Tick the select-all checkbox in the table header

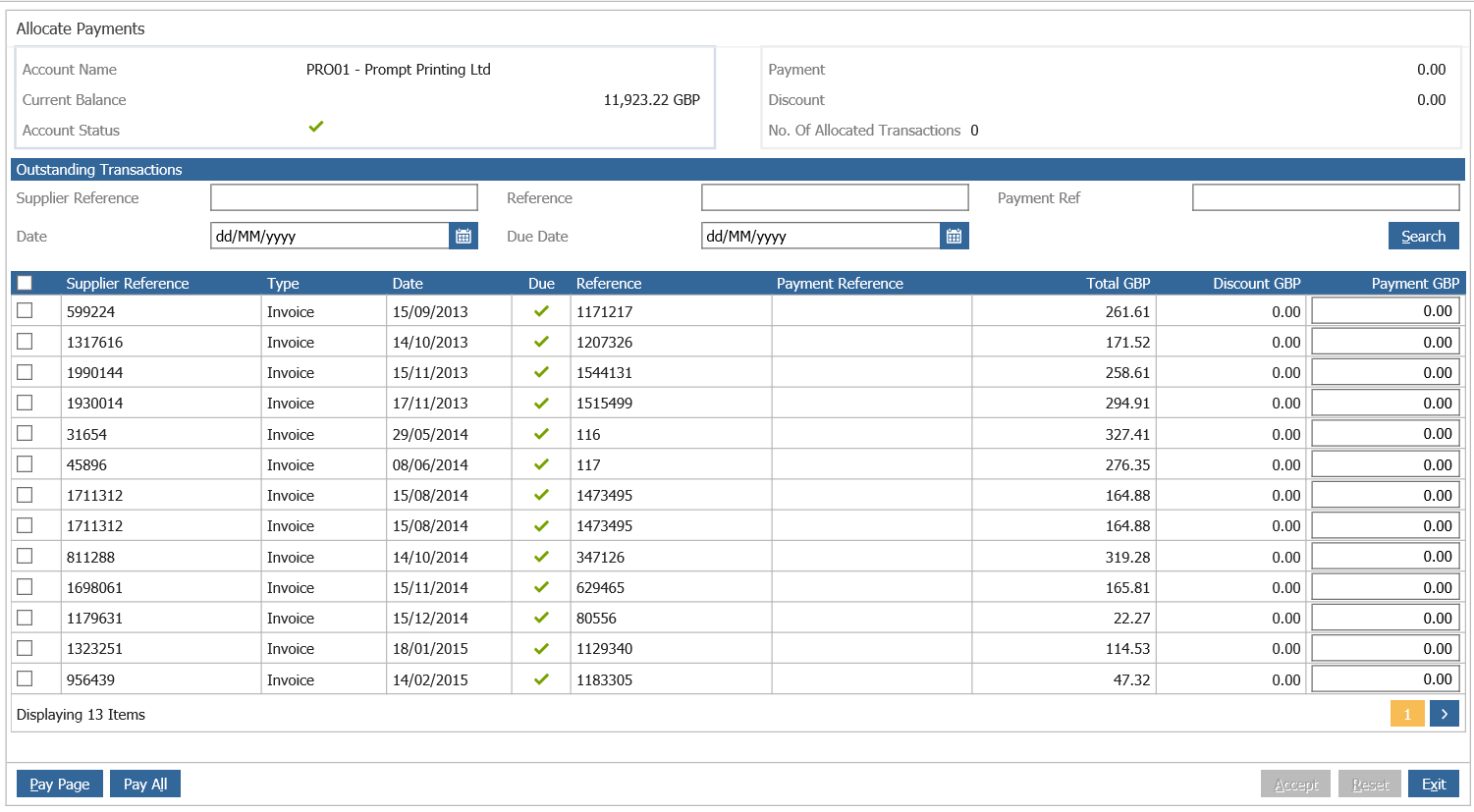tap(25, 283)
